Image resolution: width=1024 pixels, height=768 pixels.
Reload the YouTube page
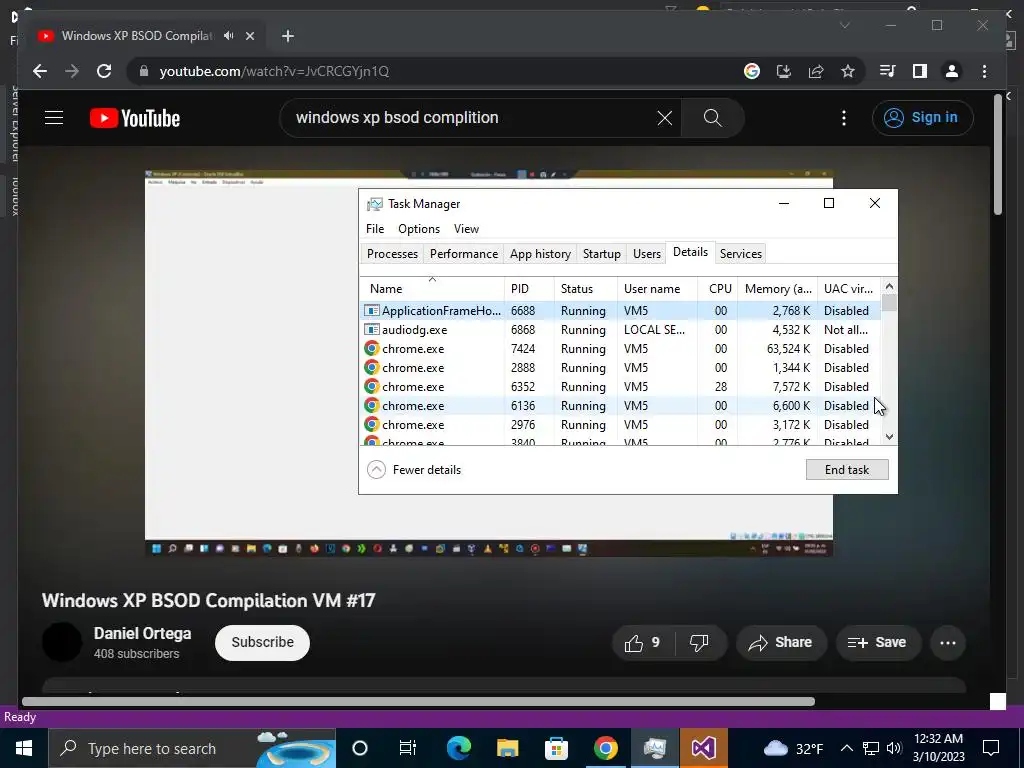(104, 71)
